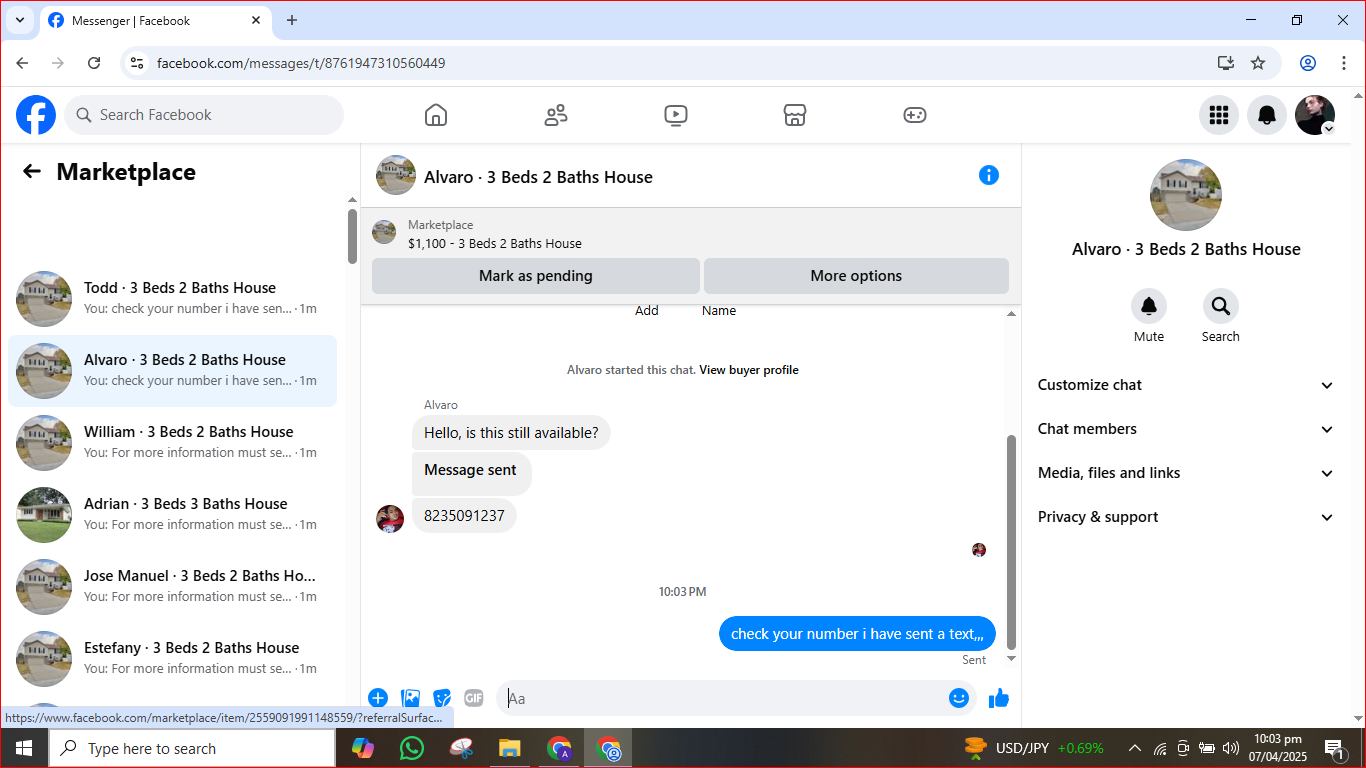This screenshot has width=1366, height=768.
Task: Open File Explorer from the taskbar
Action: (510, 748)
